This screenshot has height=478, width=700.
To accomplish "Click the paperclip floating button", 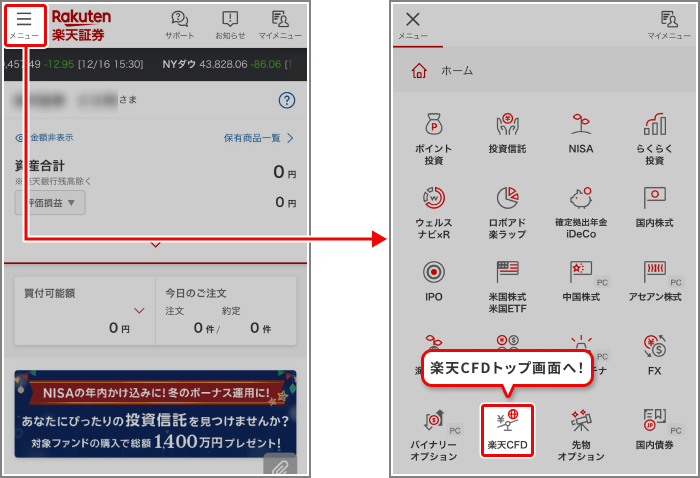I will pos(280,466).
